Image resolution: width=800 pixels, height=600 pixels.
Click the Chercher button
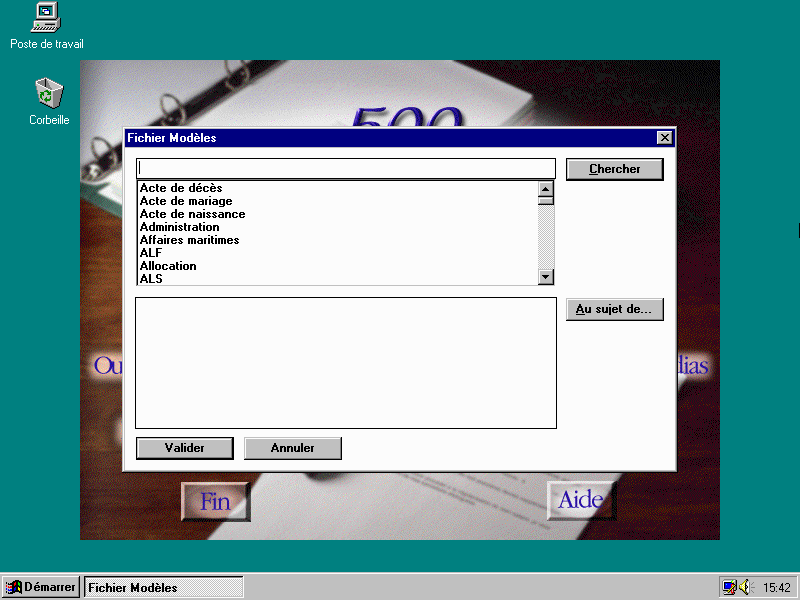point(615,169)
